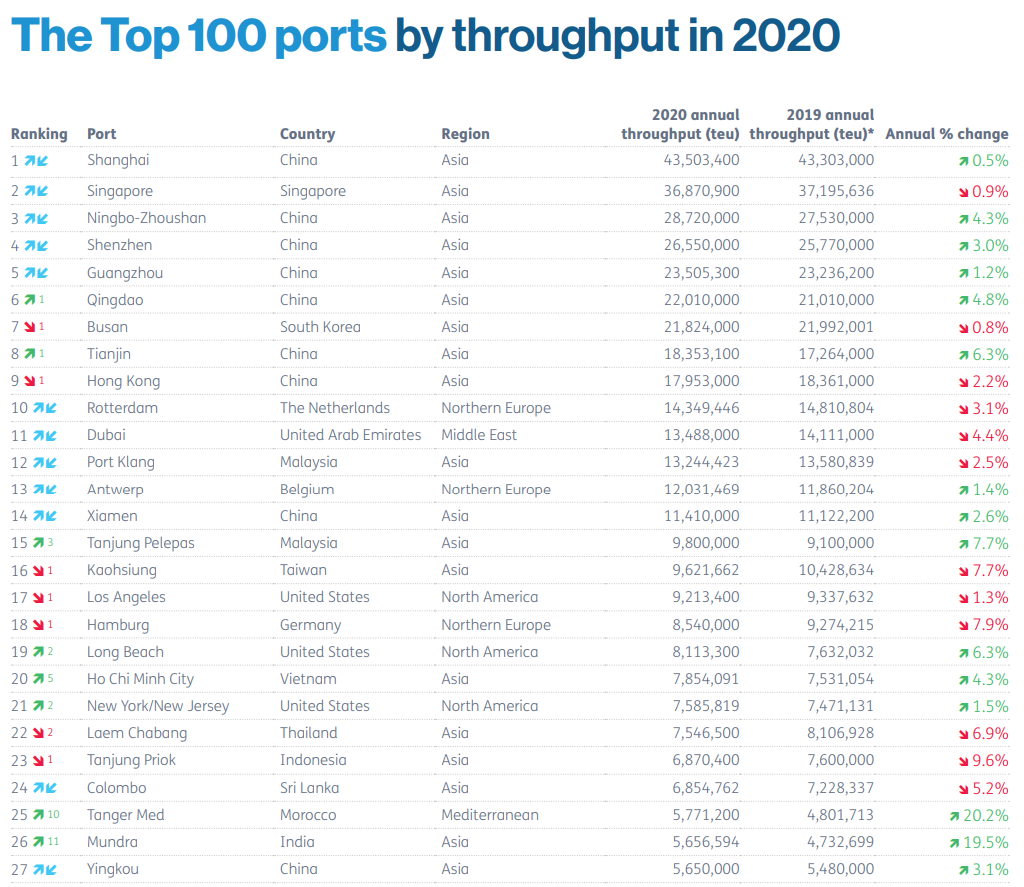The height and width of the screenshot is (887, 1024).
Task: Click the red rank-down arrow next to Hong Kong
Action: [30, 380]
